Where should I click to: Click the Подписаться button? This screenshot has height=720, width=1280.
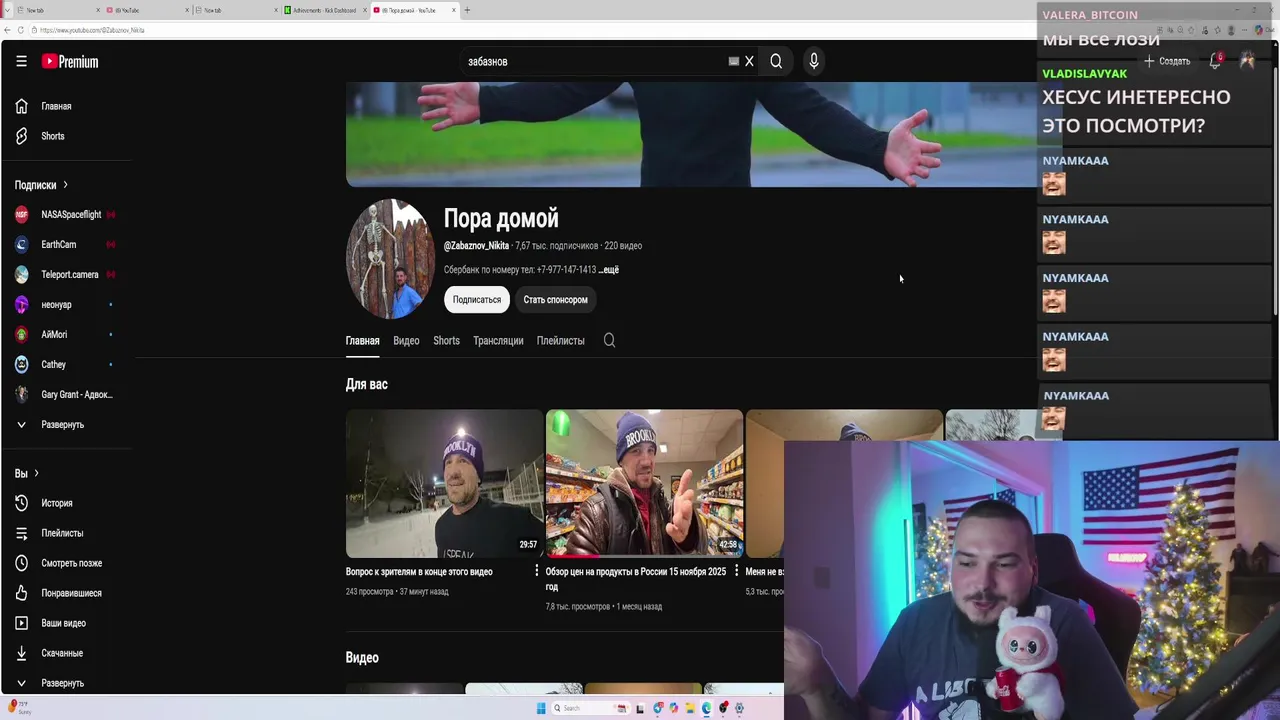tap(476, 300)
